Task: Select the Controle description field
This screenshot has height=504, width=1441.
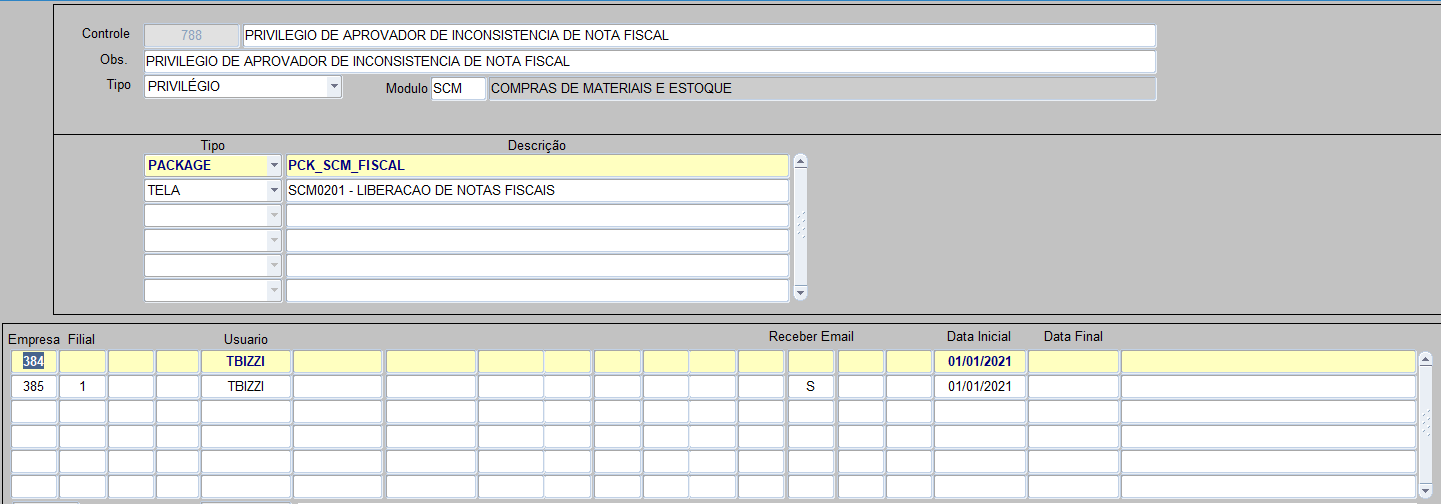Action: click(x=699, y=35)
